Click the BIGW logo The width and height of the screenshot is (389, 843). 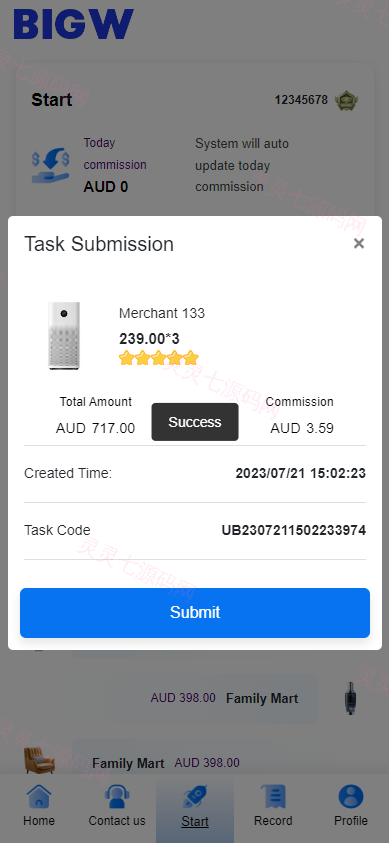[x=74, y=24]
